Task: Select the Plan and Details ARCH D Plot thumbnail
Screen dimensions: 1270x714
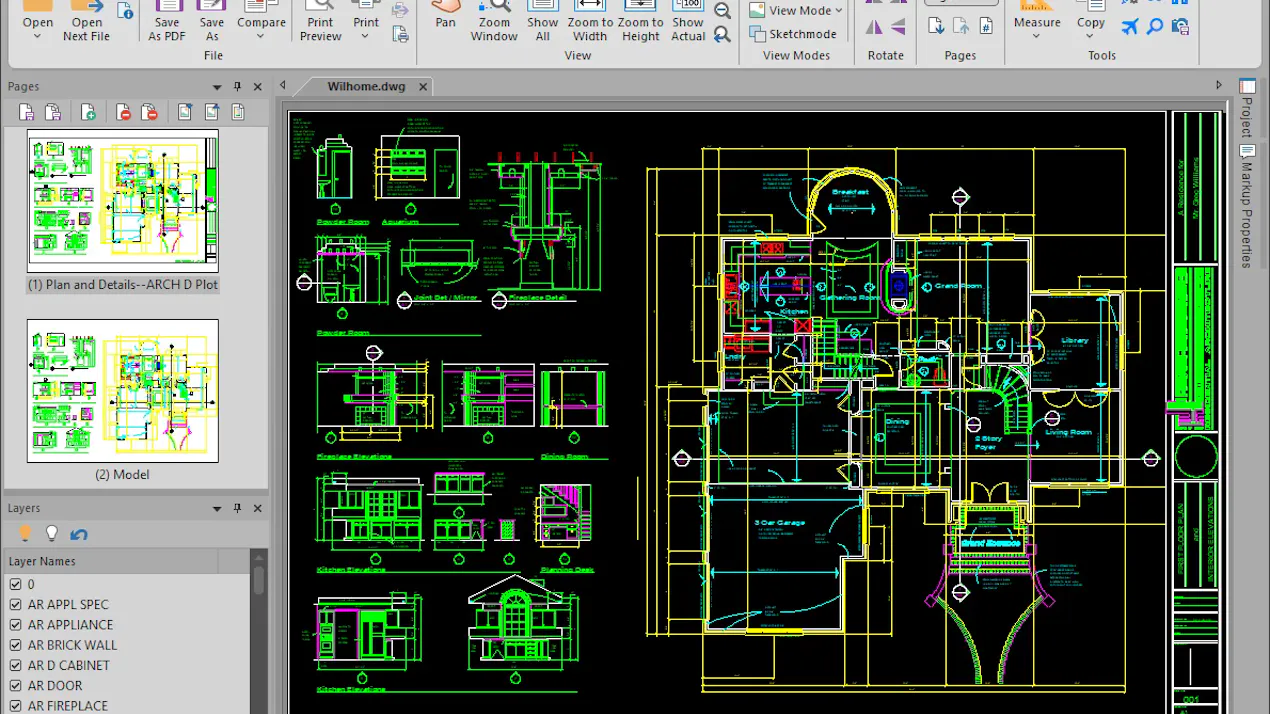Action: (x=123, y=201)
